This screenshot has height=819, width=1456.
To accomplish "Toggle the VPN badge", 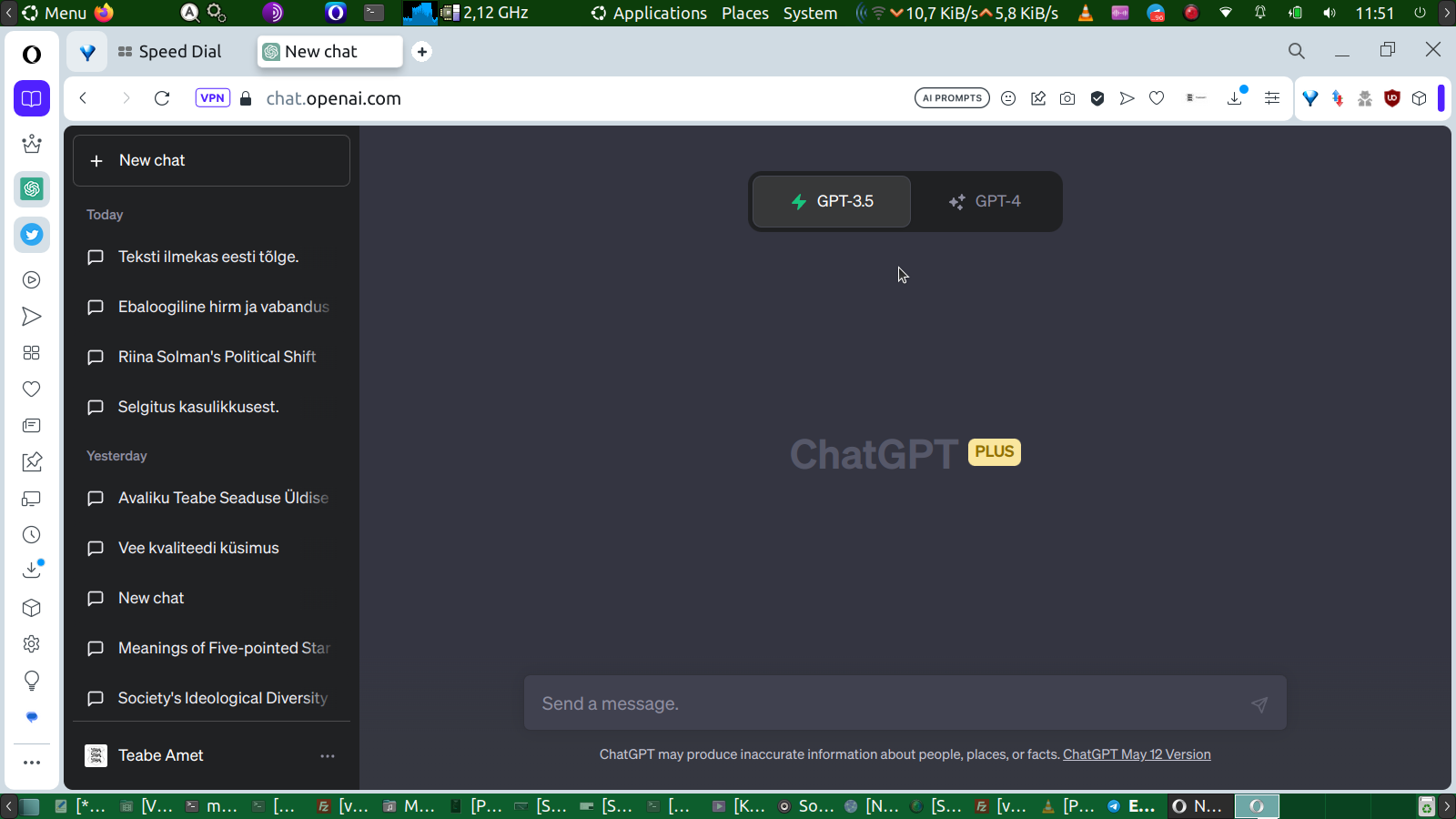I will tap(213, 98).
